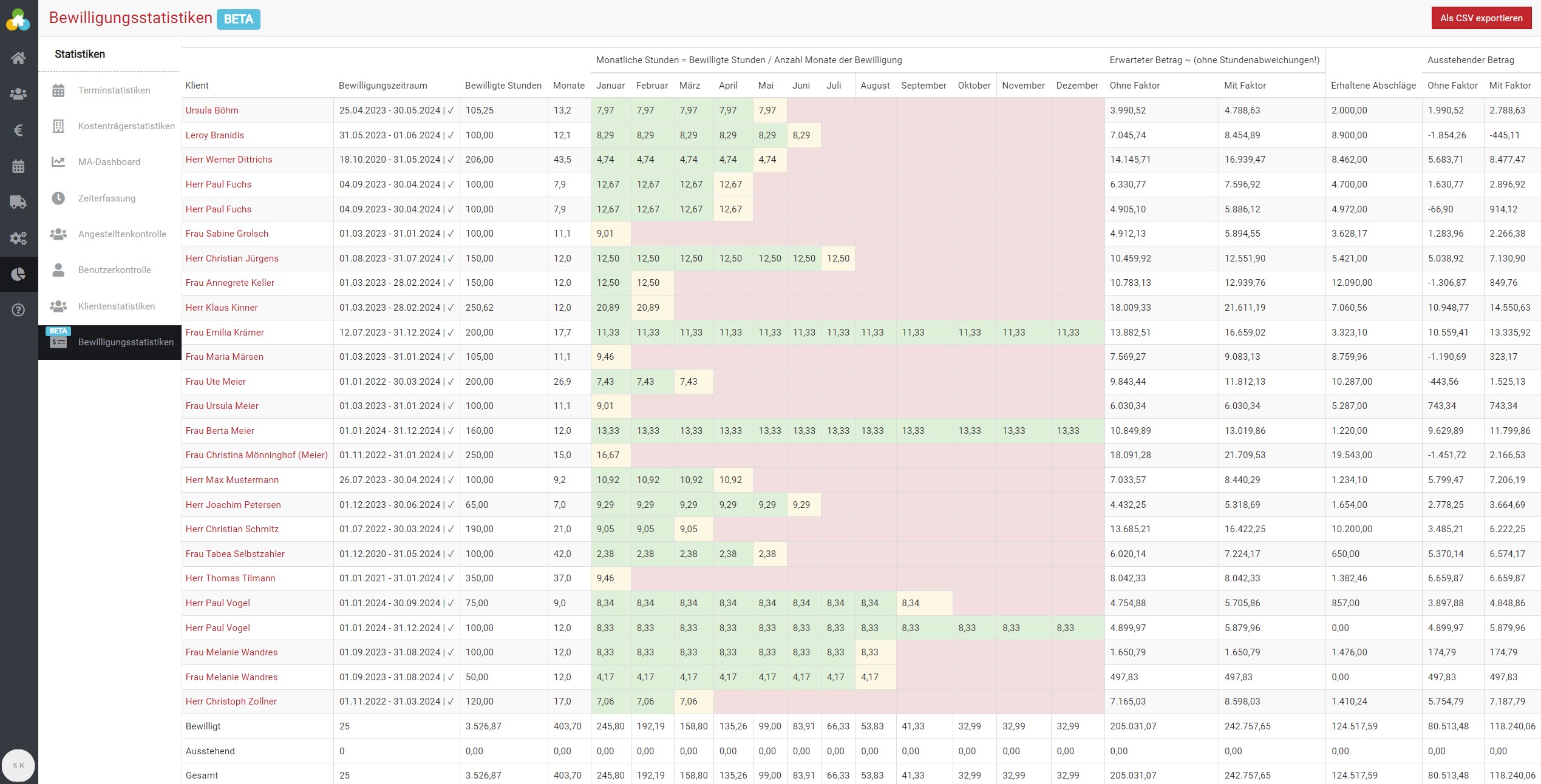Open Klientenstatistiken menu item
This screenshot has width=1541, height=784.
click(116, 306)
